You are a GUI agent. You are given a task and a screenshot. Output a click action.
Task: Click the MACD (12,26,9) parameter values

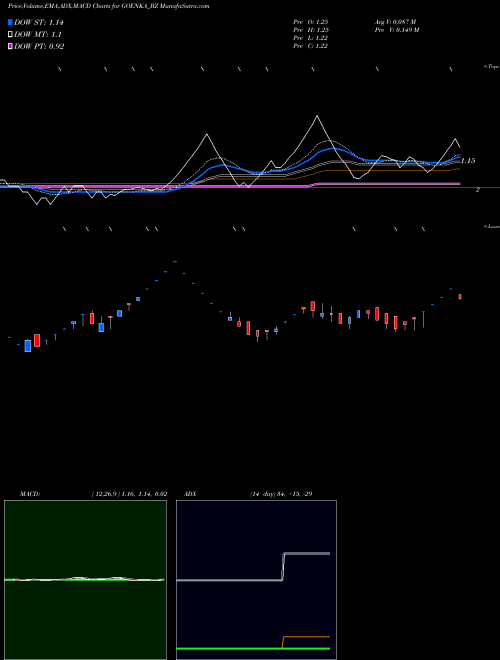point(129,494)
